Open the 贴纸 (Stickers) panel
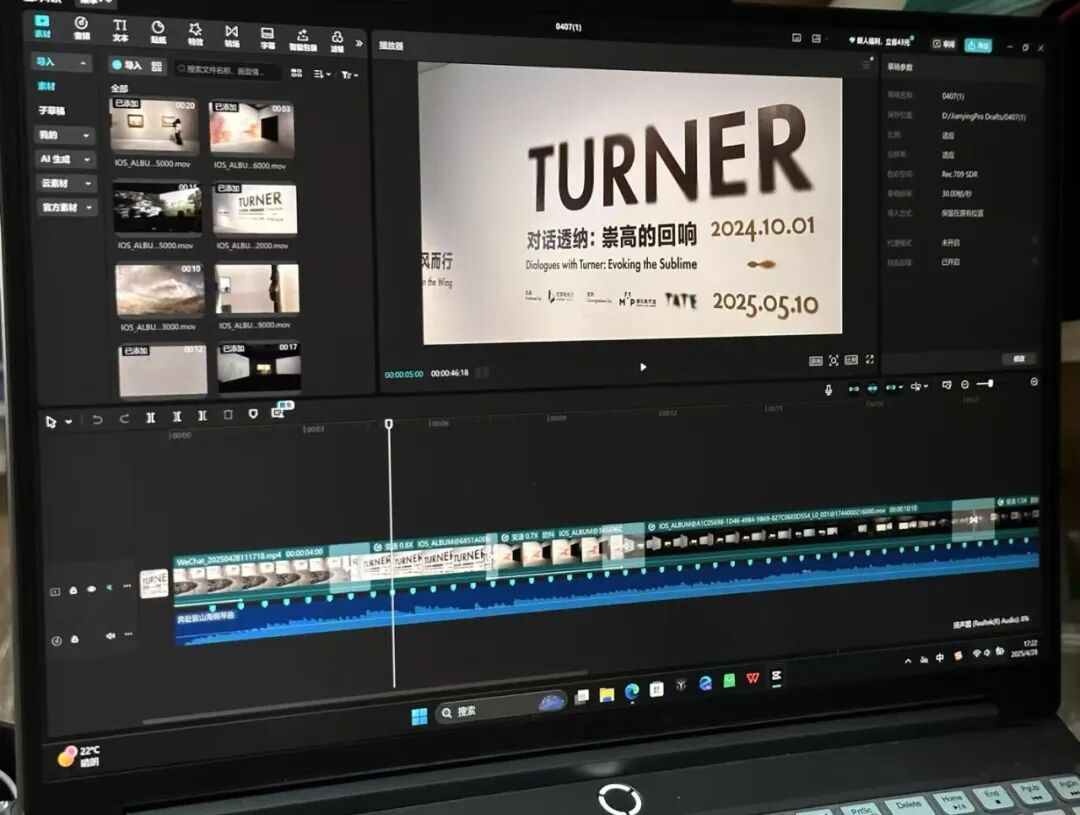This screenshot has width=1080, height=815. 158,32
